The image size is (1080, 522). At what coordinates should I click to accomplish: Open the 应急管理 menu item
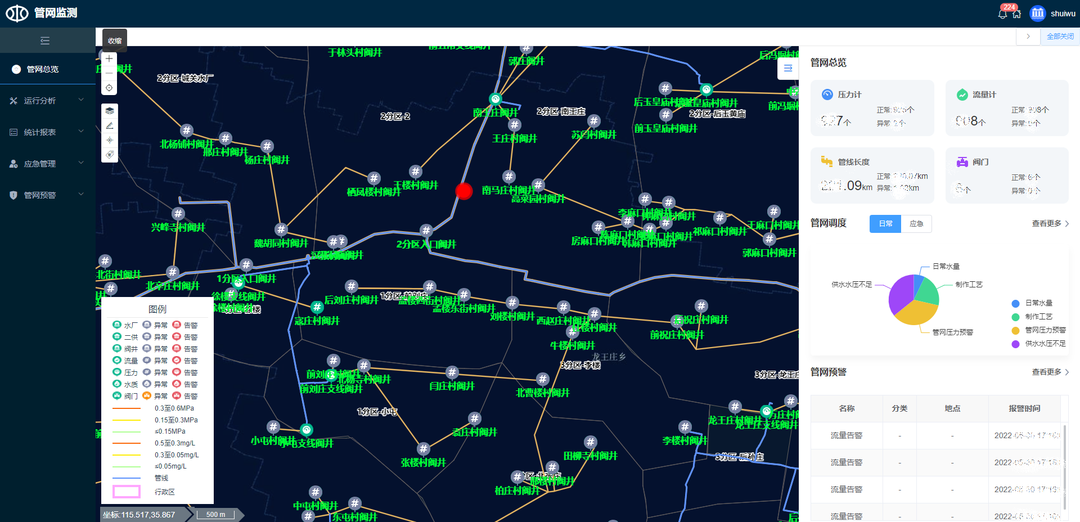[47, 163]
